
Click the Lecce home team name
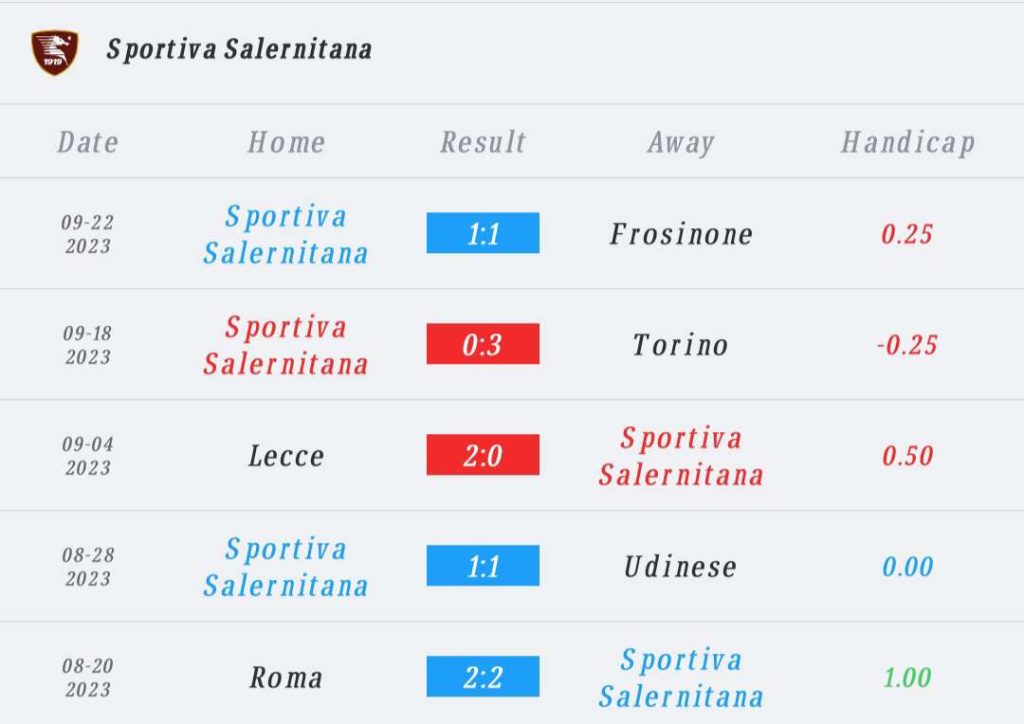click(x=286, y=456)
